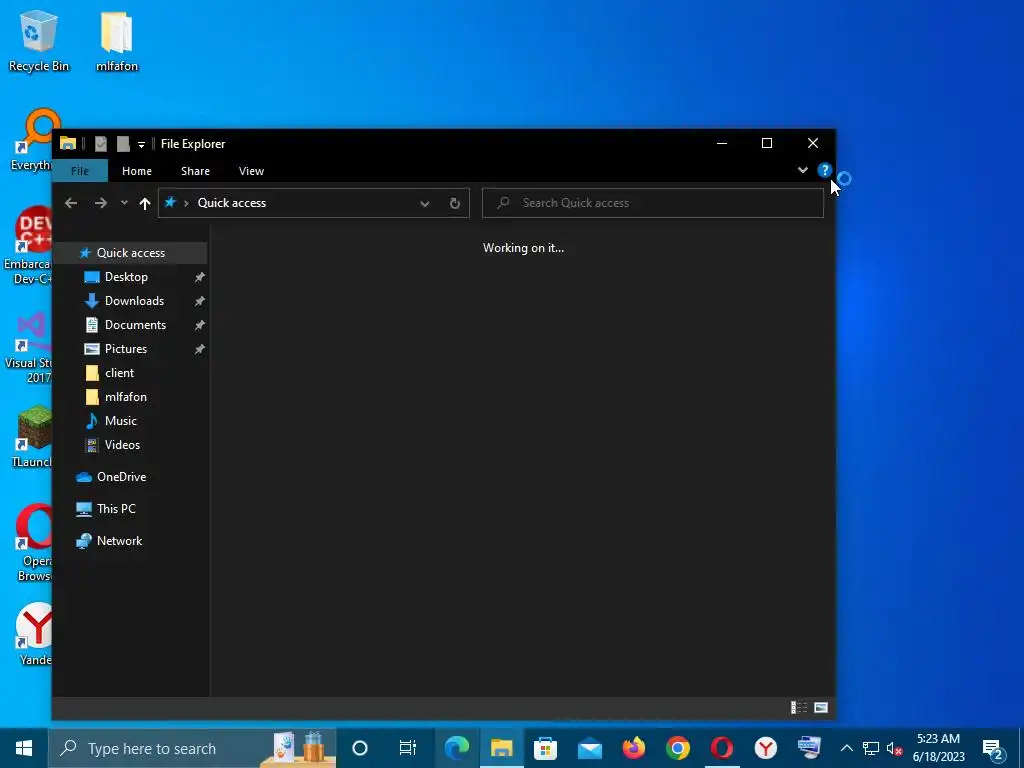The image size is (1024, 768).
Task: Click File Explorer title bar folder icon
Action: click(x=68, y=143)
